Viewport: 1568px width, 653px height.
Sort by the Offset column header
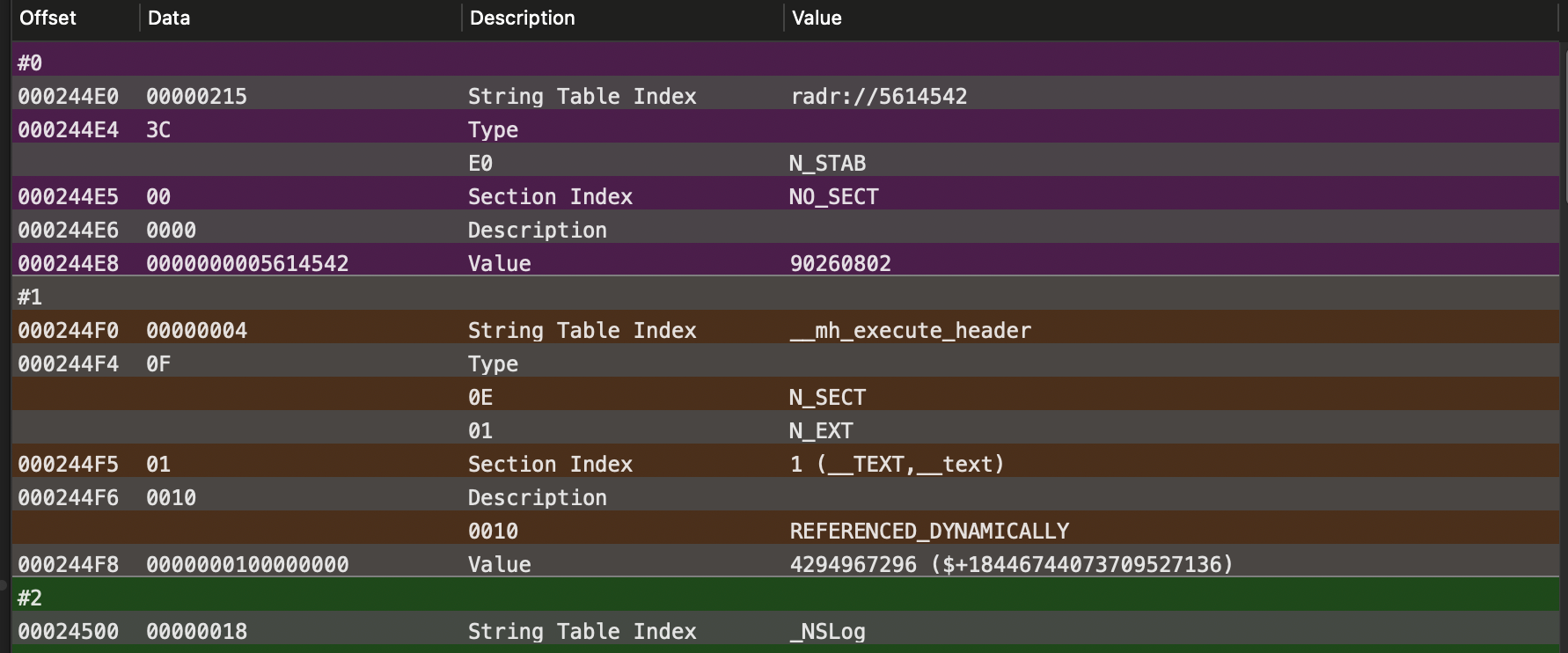[48, 18]
